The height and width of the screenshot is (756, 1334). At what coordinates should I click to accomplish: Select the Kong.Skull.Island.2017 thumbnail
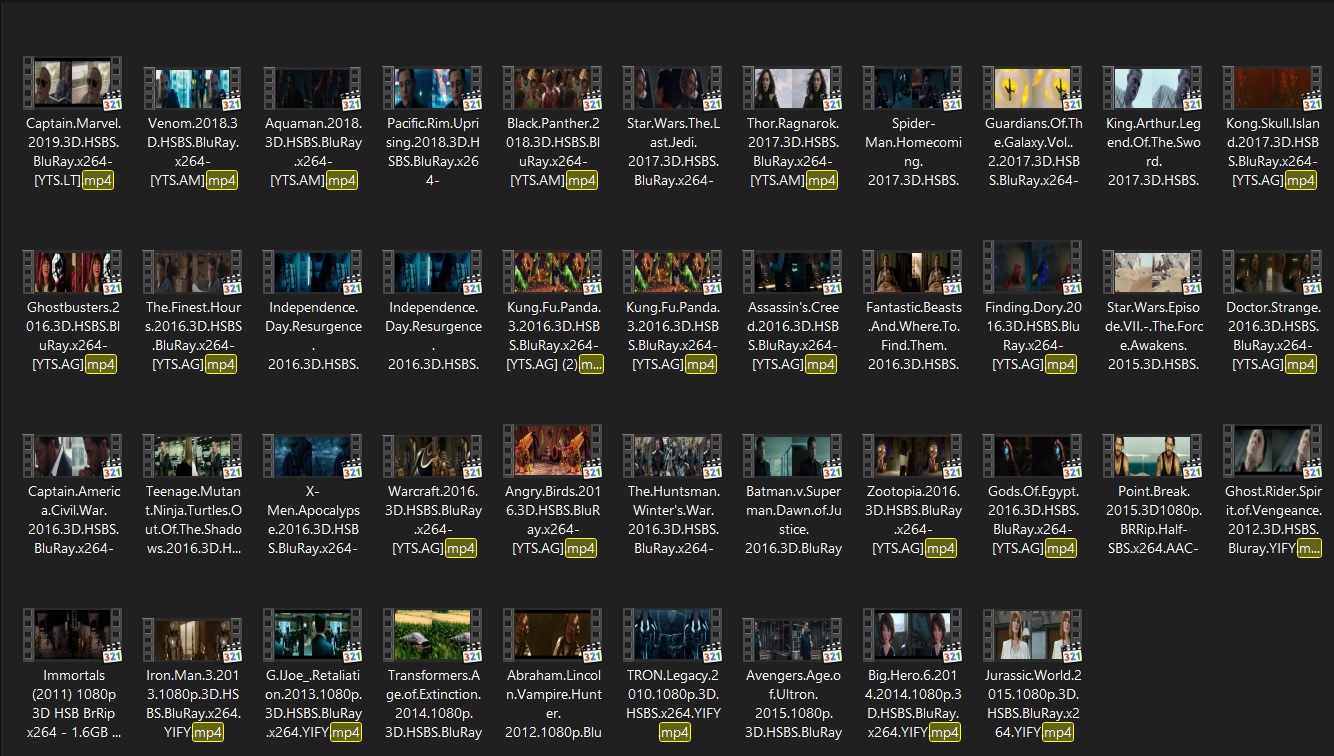pyautogui.click(x=1272, y=88)
